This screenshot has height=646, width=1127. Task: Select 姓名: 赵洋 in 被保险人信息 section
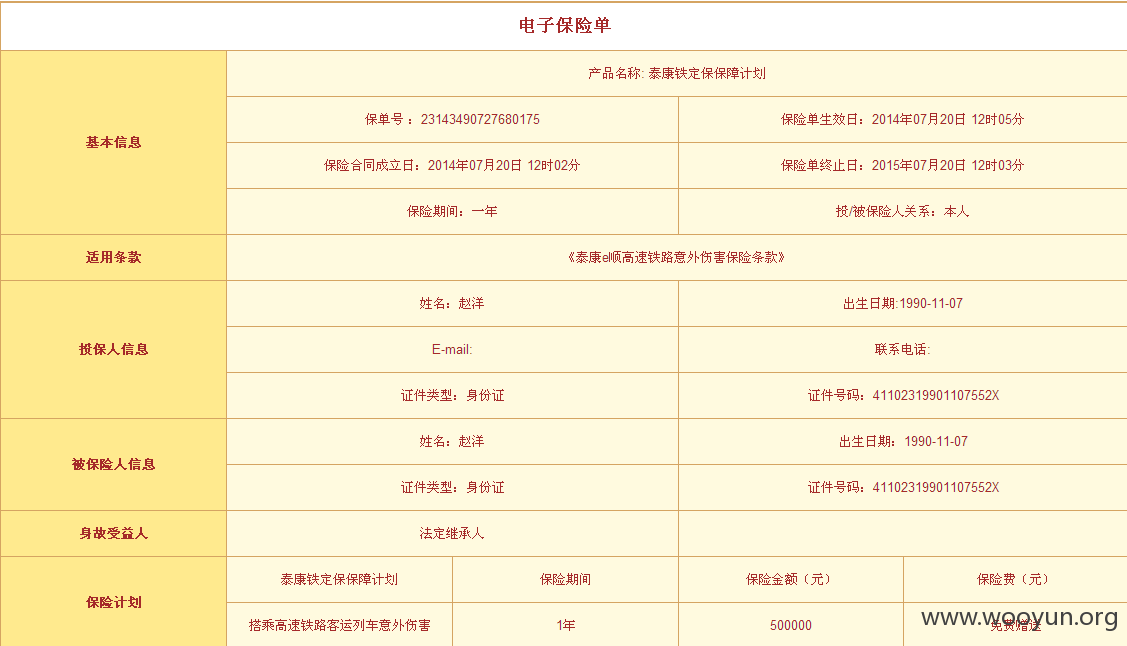tap(452, 441)
